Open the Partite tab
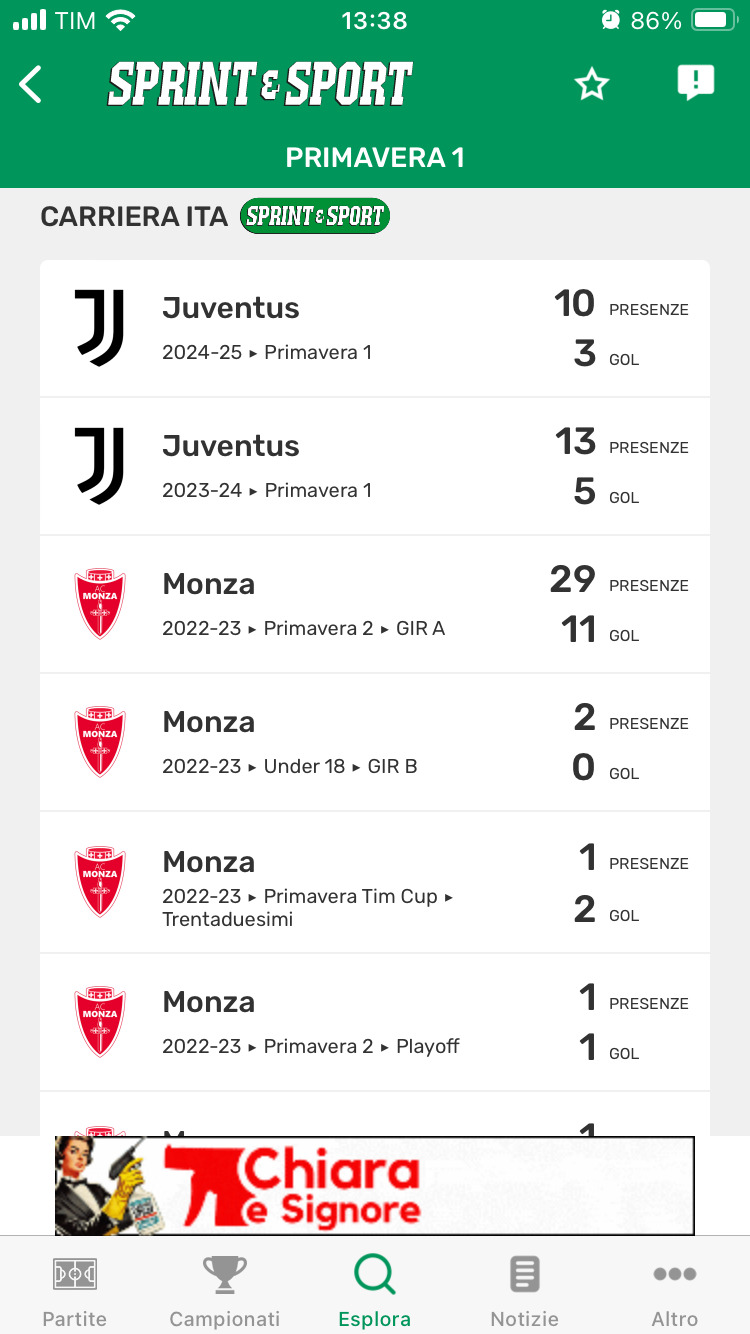 [x=75, y=1290]
